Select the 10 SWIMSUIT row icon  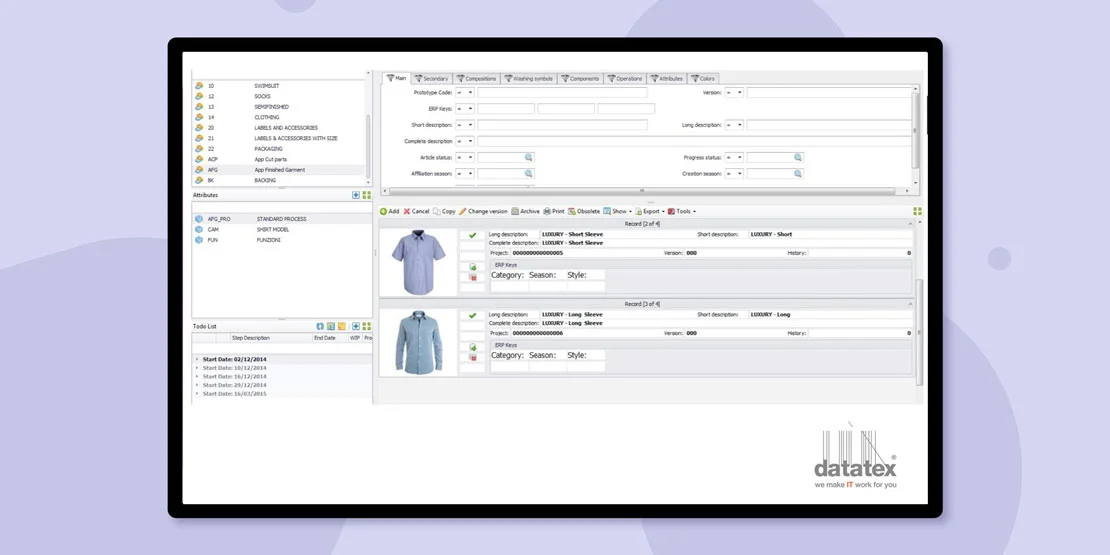pos(199,86)
